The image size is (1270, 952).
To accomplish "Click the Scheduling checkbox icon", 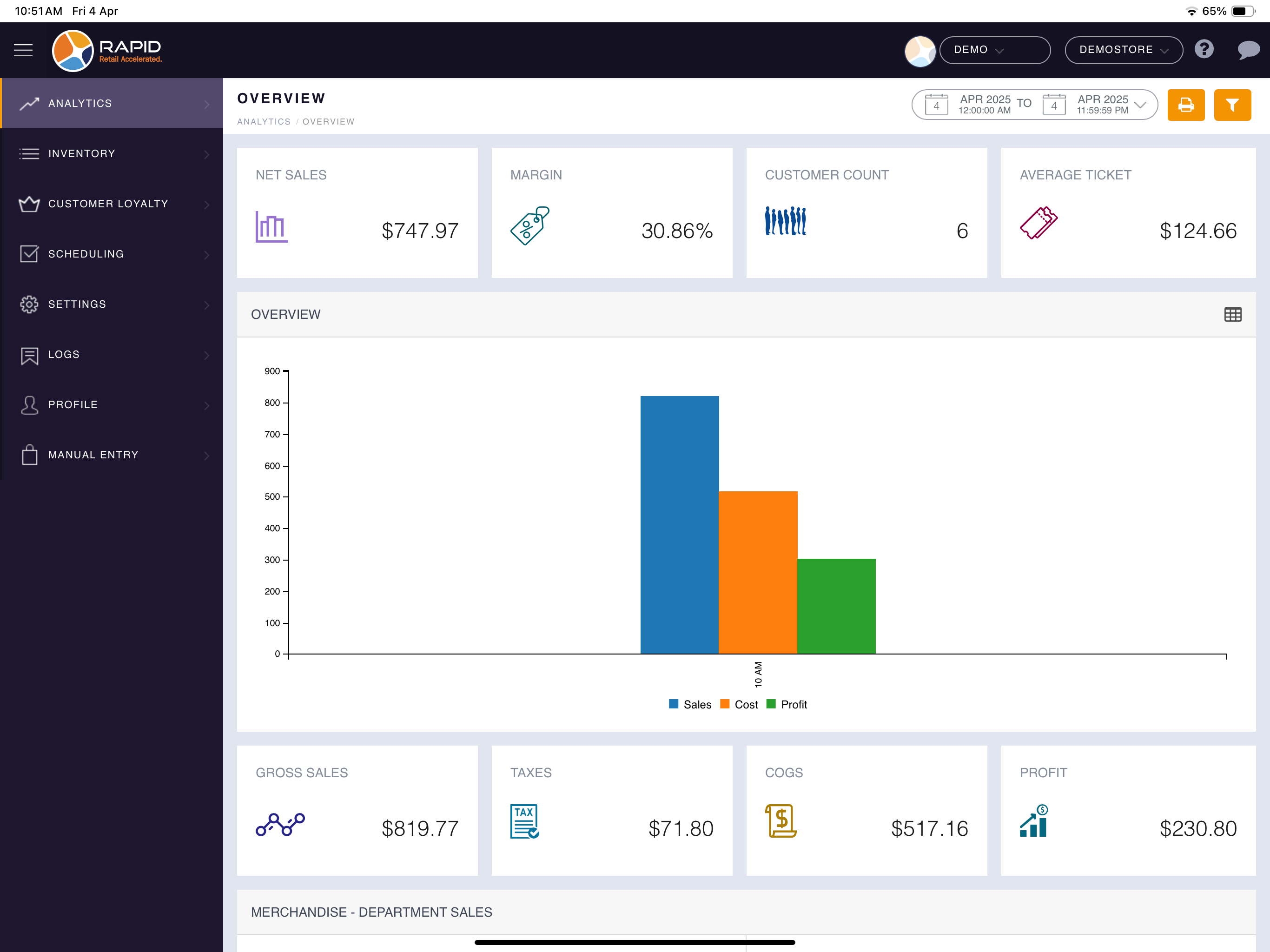I will pyautogui.click(x=29, y=254).
